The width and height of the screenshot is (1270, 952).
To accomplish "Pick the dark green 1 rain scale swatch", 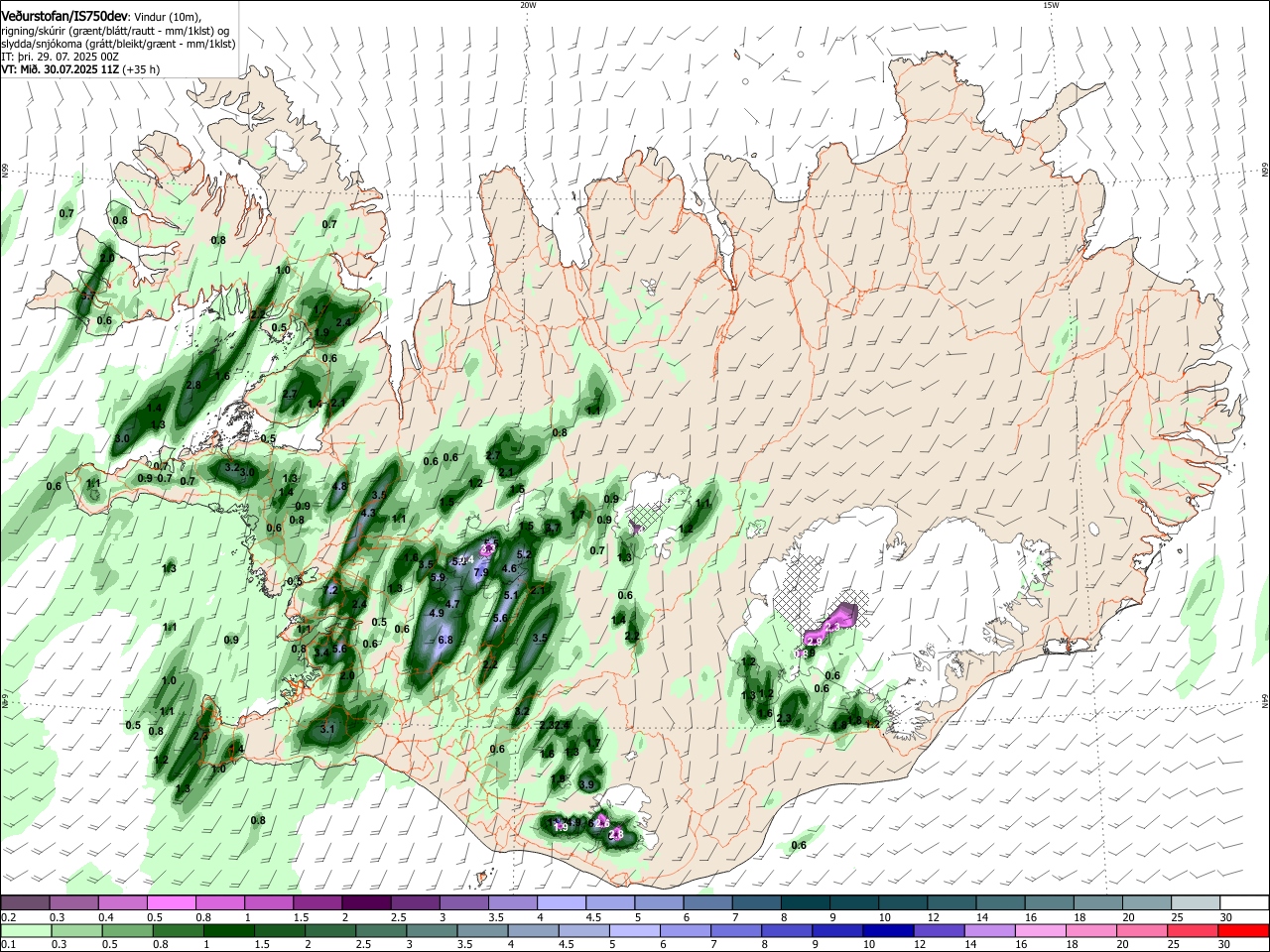I will point(229,931).
